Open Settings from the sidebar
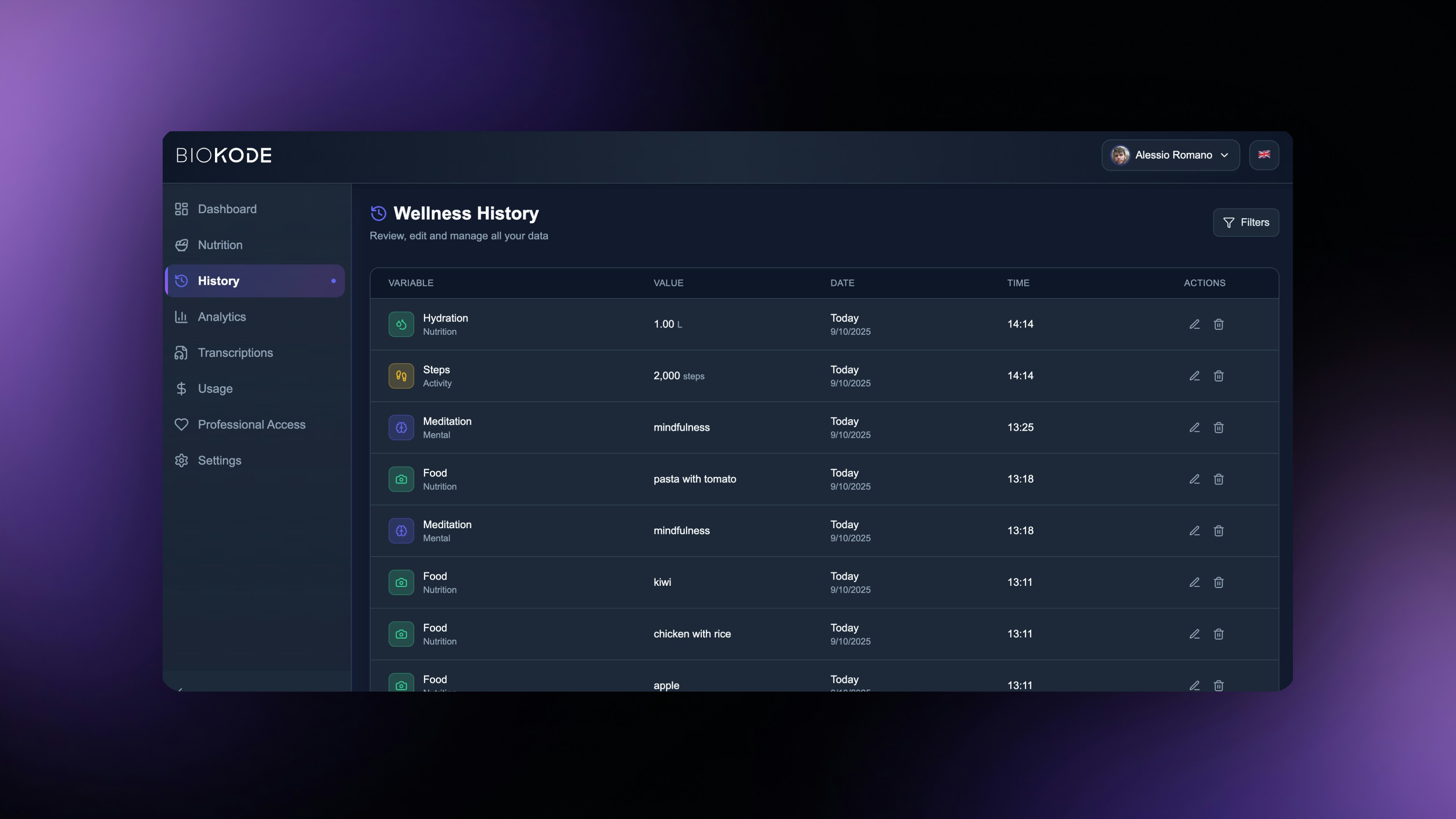1456x819 pixels. tap(219, 461)
